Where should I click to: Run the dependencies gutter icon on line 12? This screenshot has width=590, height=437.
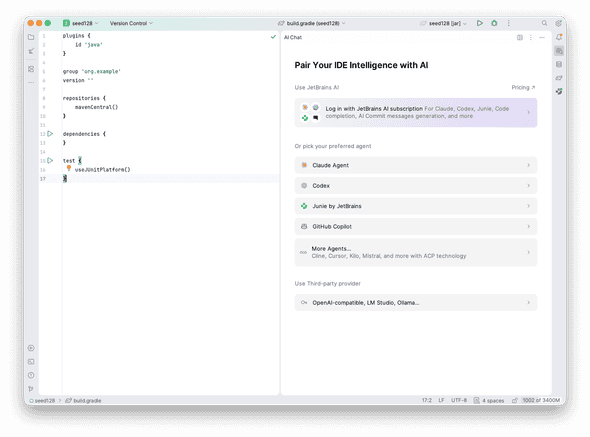(x=50, y=134)
